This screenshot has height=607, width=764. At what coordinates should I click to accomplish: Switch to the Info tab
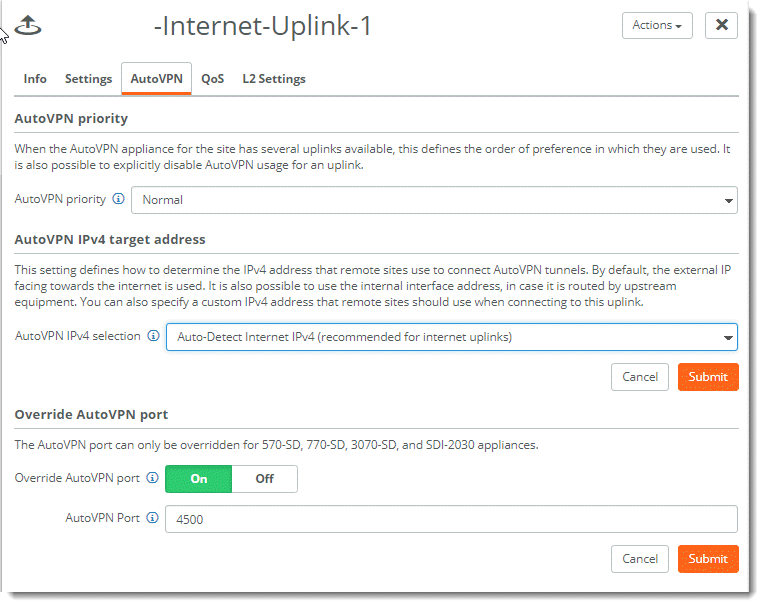coord(35,79)
